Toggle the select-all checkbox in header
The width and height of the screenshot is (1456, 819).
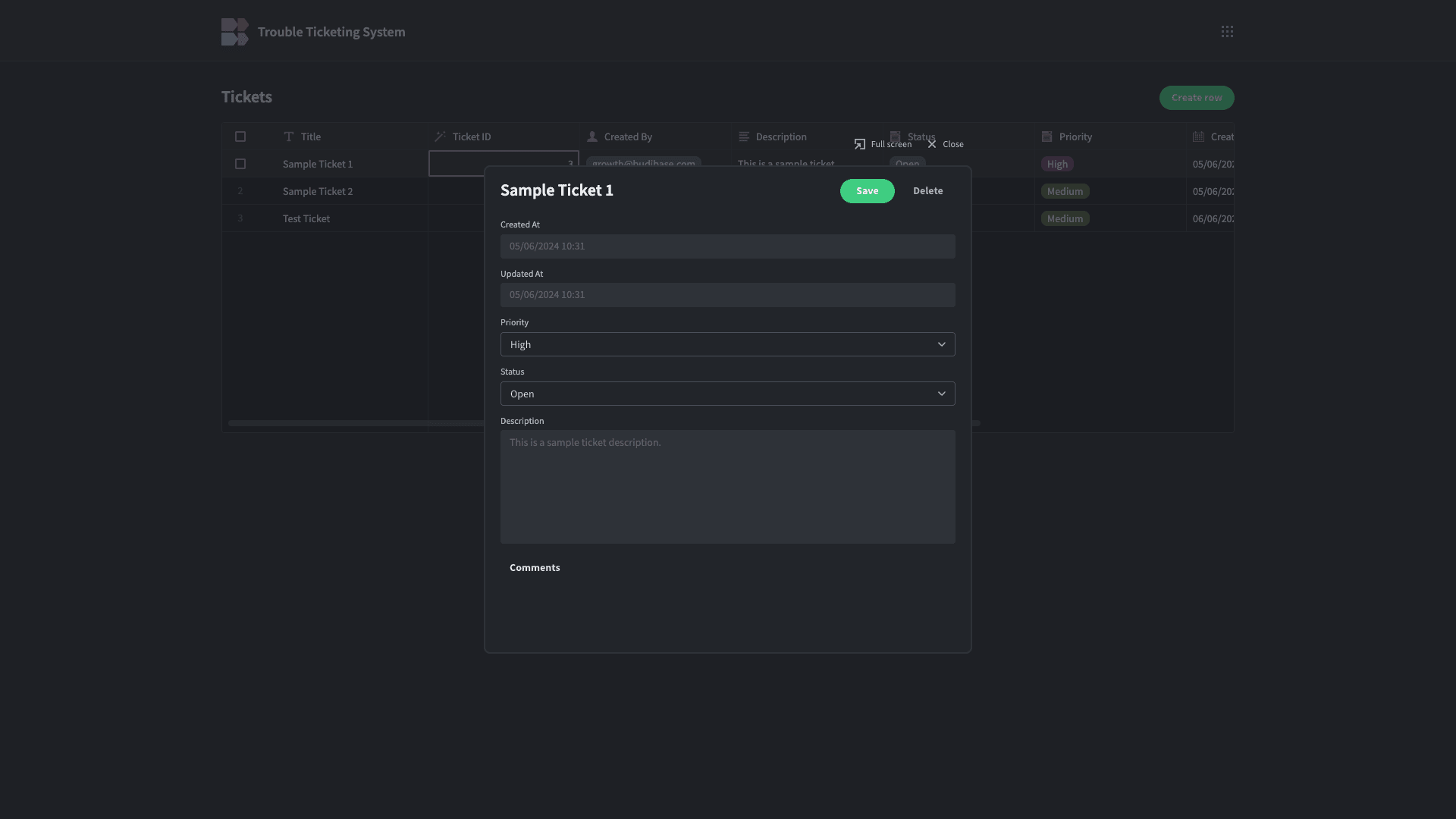(240, 136)
